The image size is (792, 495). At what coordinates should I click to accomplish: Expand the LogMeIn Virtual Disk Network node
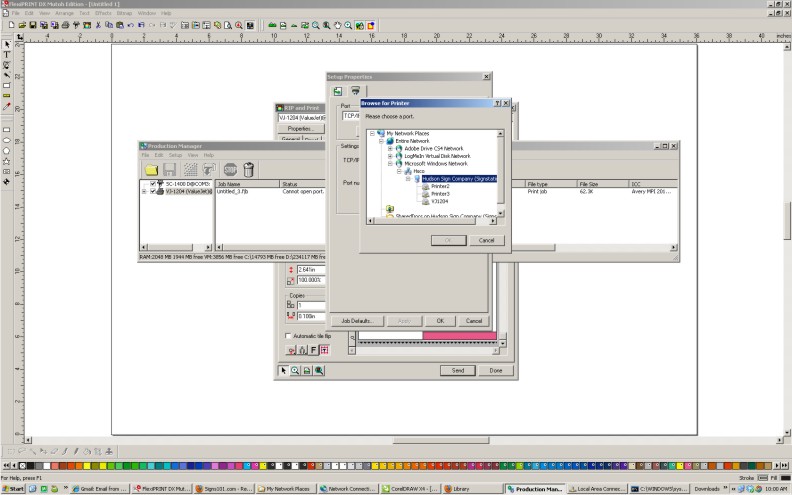[390, 156]
